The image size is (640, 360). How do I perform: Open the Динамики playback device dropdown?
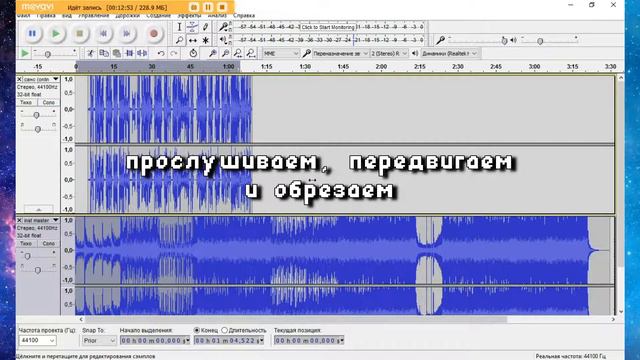[449, 53]
